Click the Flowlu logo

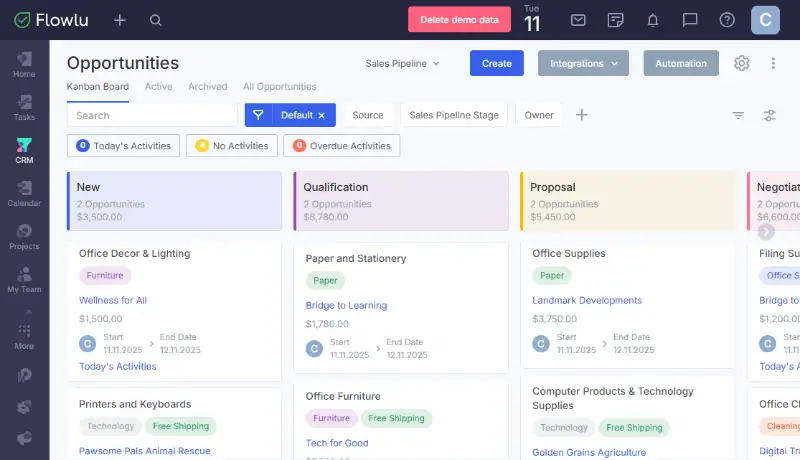tap(51, 20)
